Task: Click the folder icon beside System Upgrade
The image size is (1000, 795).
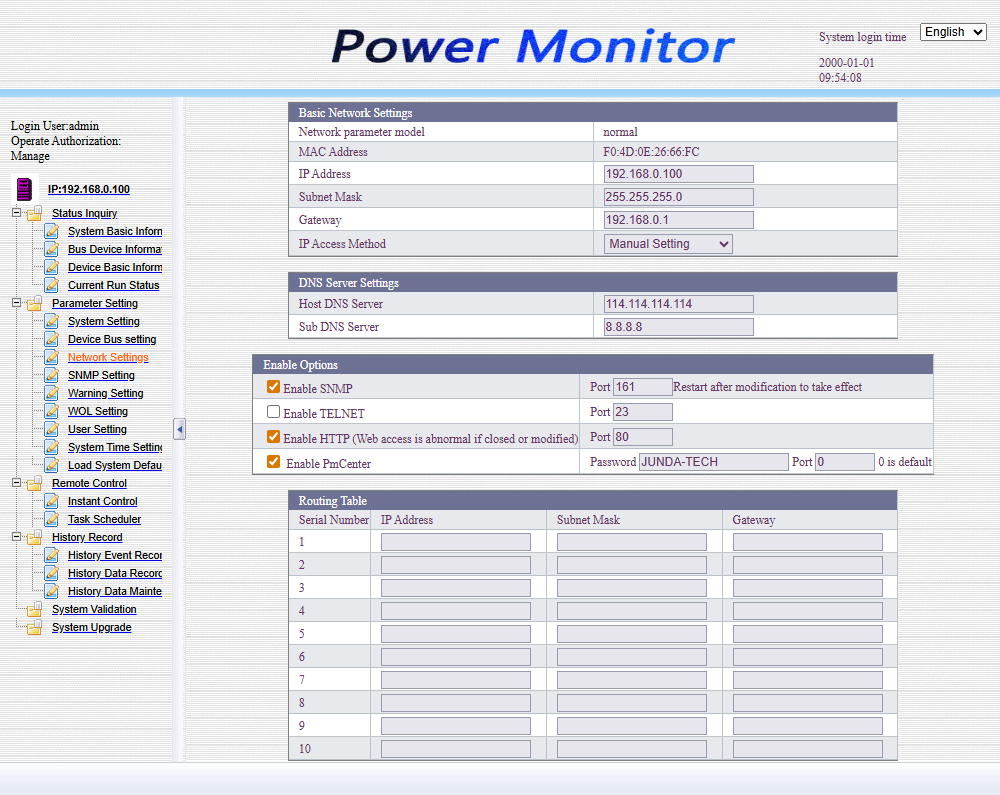Action: pyautogui.click(x=35, y=627)
